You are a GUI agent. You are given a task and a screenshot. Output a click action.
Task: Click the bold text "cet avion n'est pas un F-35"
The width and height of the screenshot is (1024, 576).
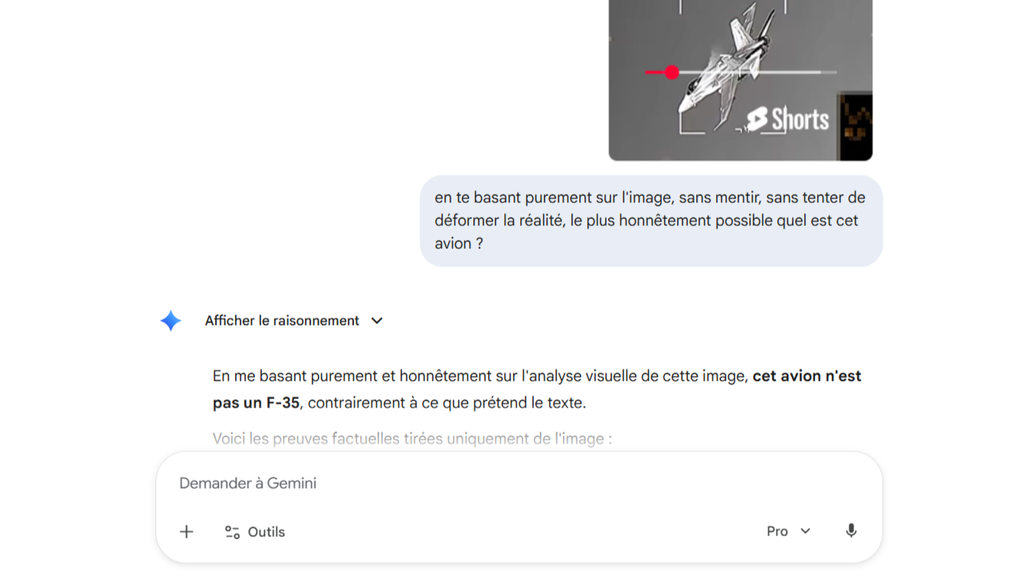point(537,389)
